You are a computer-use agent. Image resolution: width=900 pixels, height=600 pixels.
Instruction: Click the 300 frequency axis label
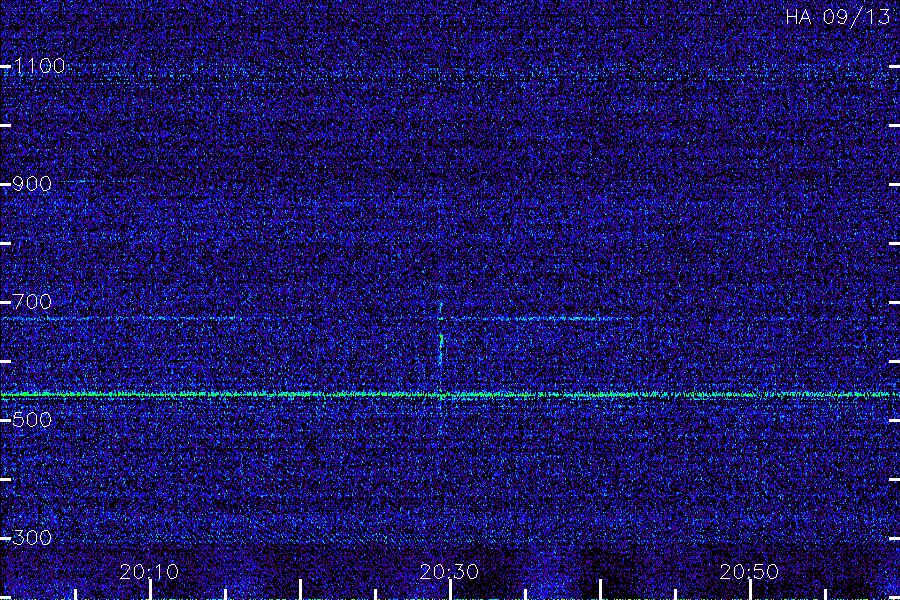click(32, 537)
